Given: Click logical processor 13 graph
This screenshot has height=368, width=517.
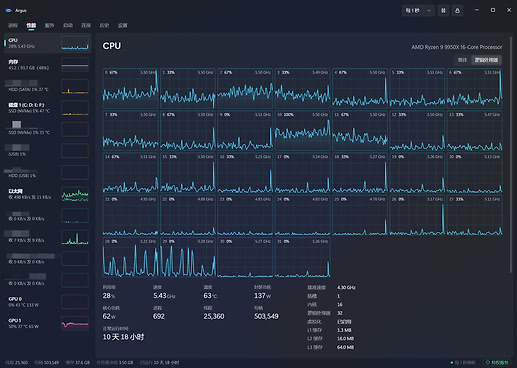Looking at the screenshot, I should click(x=474, y=131).
